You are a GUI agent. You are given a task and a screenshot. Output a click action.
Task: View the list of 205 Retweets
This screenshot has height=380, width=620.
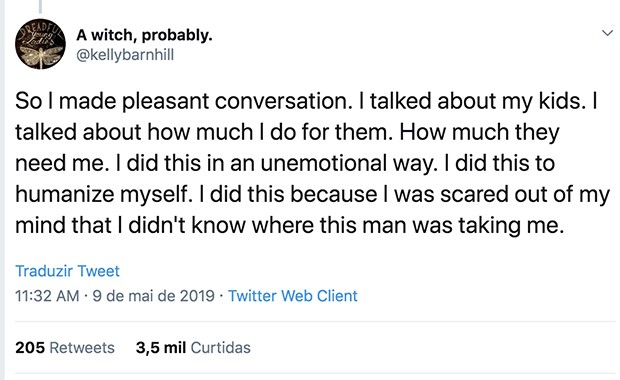[65, 348]
